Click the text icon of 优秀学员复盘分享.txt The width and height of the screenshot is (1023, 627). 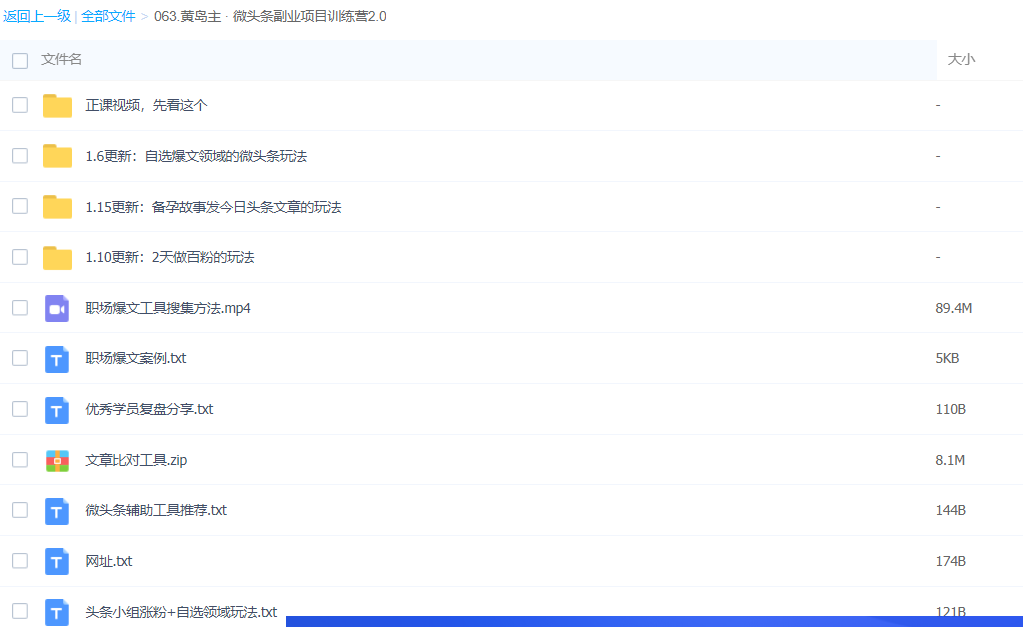(57, 409)
